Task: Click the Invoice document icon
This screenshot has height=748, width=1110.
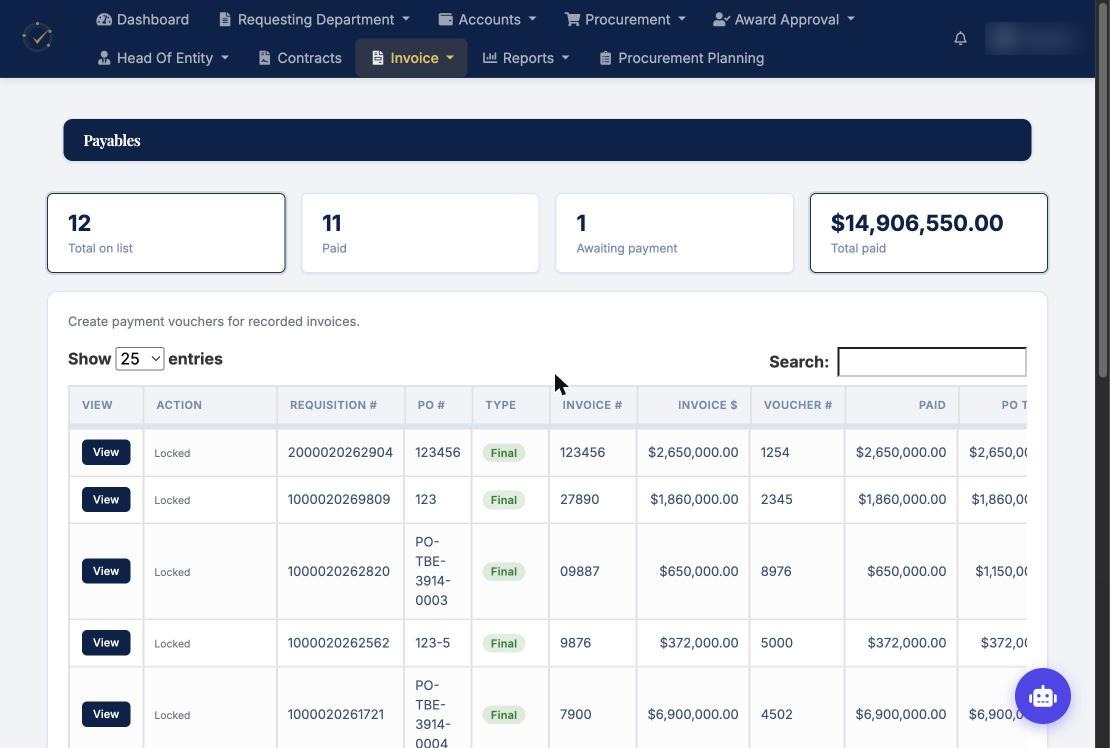Action: (378, 58)
